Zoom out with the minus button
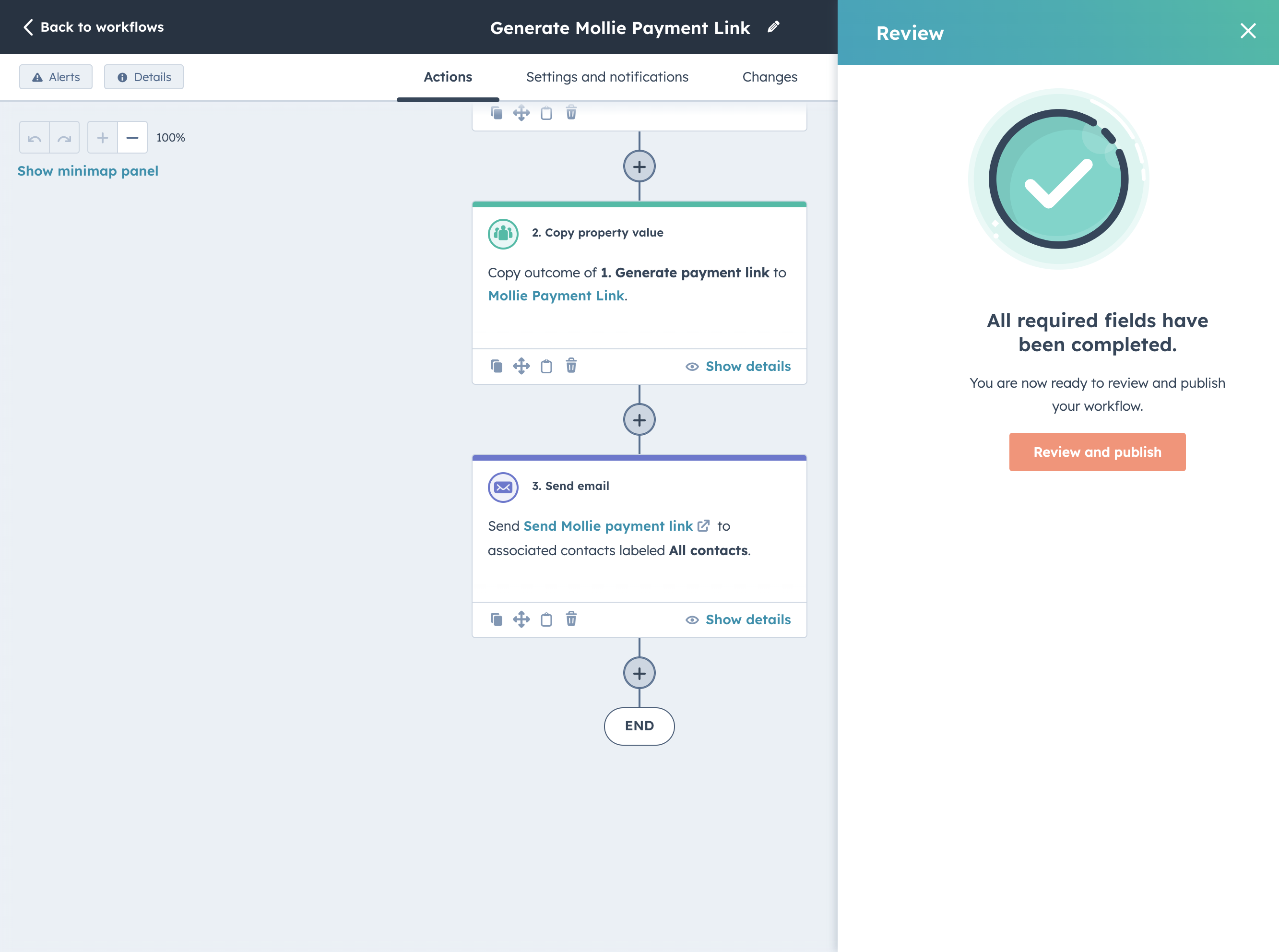The height and width of the screenshot is (952, 1279). tap(132, 137)
